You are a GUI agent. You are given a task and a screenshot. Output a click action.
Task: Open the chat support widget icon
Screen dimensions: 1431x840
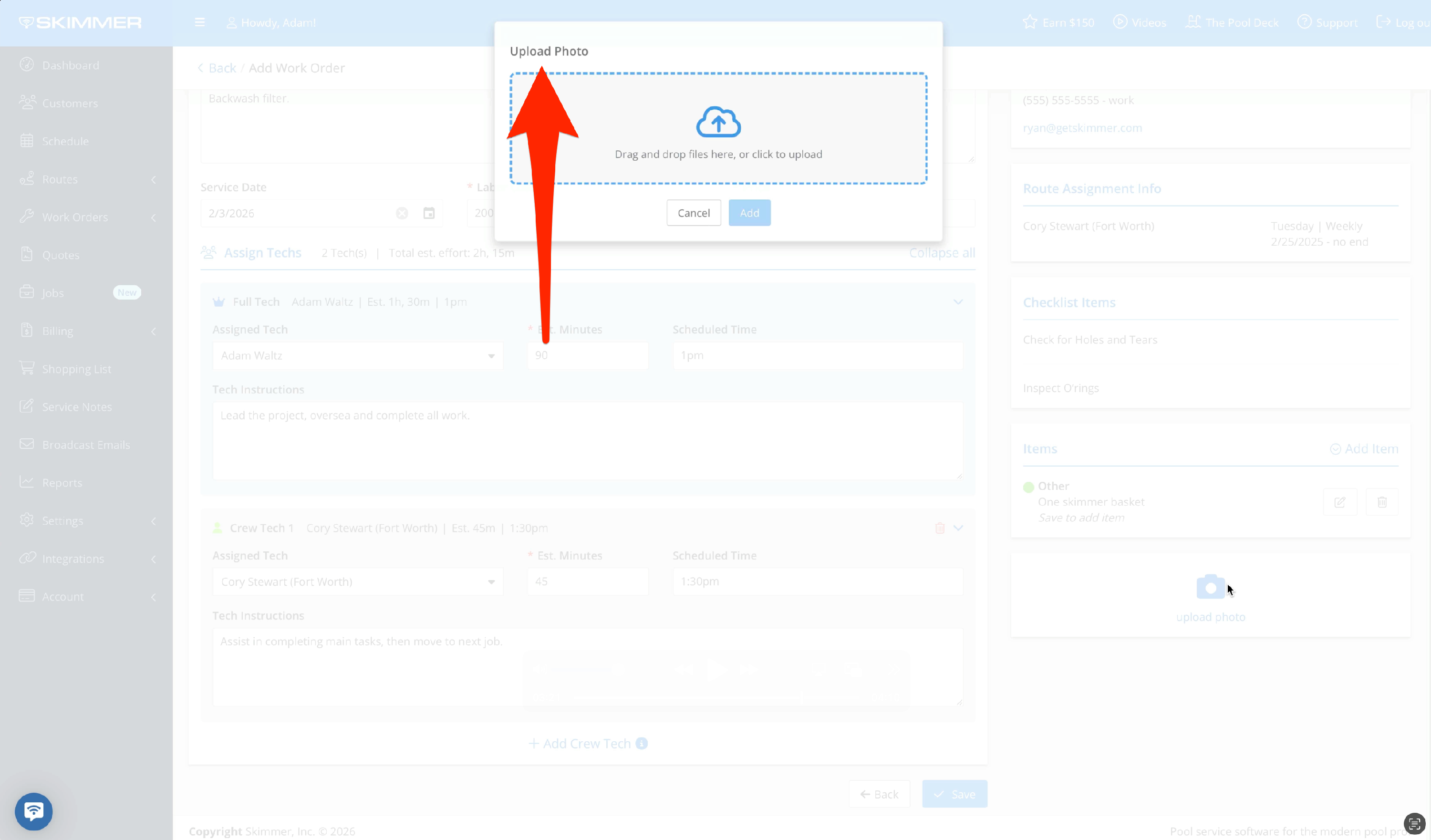click(33, 811)
